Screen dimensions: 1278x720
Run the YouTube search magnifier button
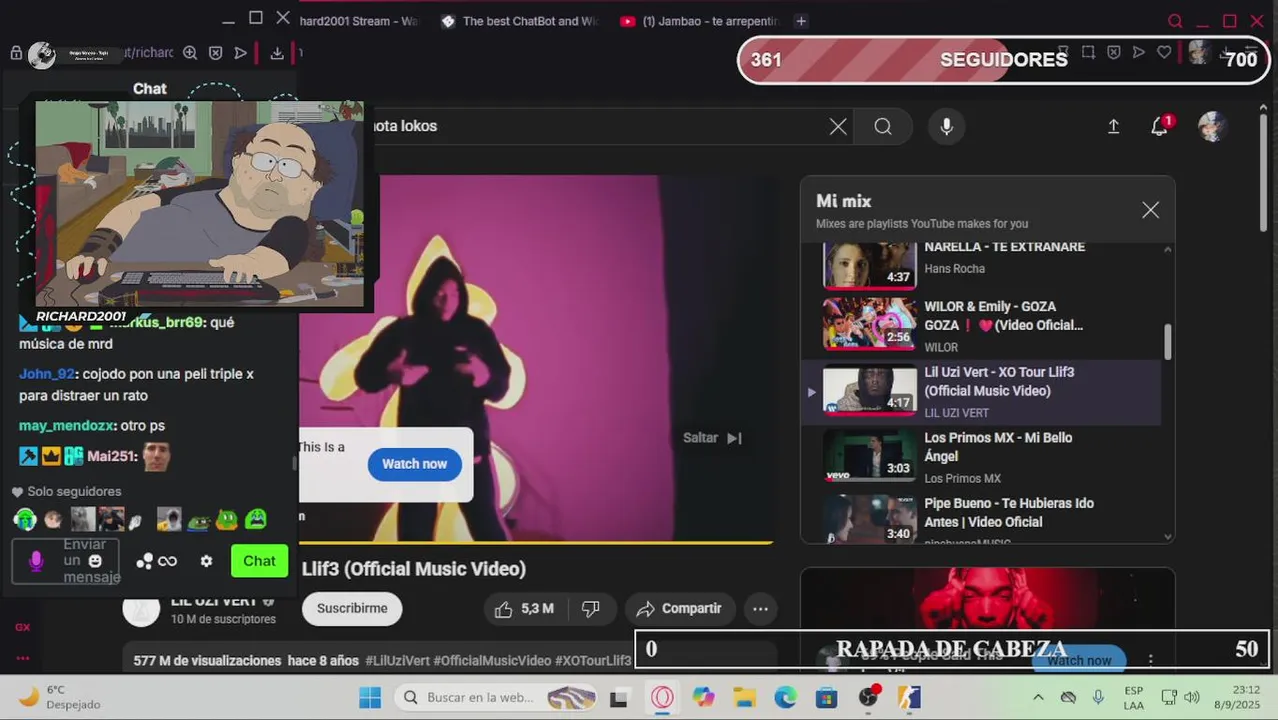tap(883, 126)
